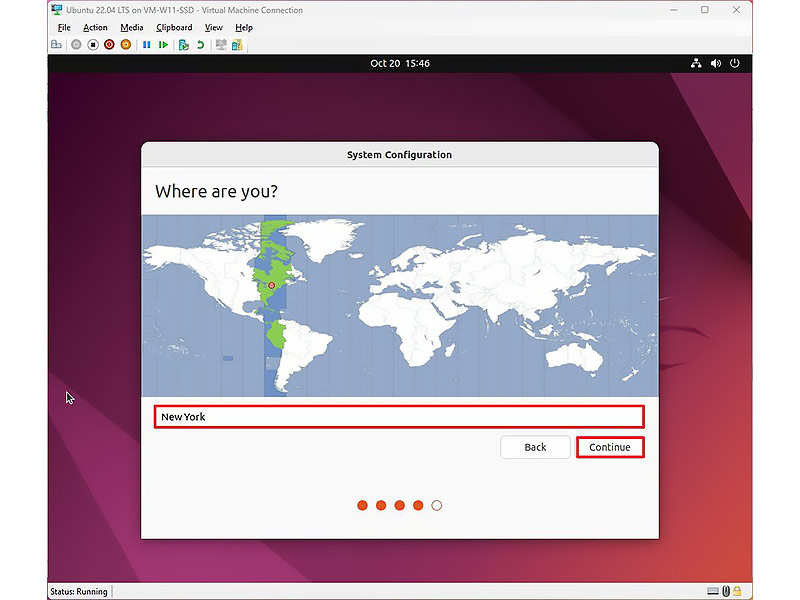Image resolution: width=800 pixels, height=600 pixels.
Task: Click the lock icon in the status bar
Action: (737, 591)
